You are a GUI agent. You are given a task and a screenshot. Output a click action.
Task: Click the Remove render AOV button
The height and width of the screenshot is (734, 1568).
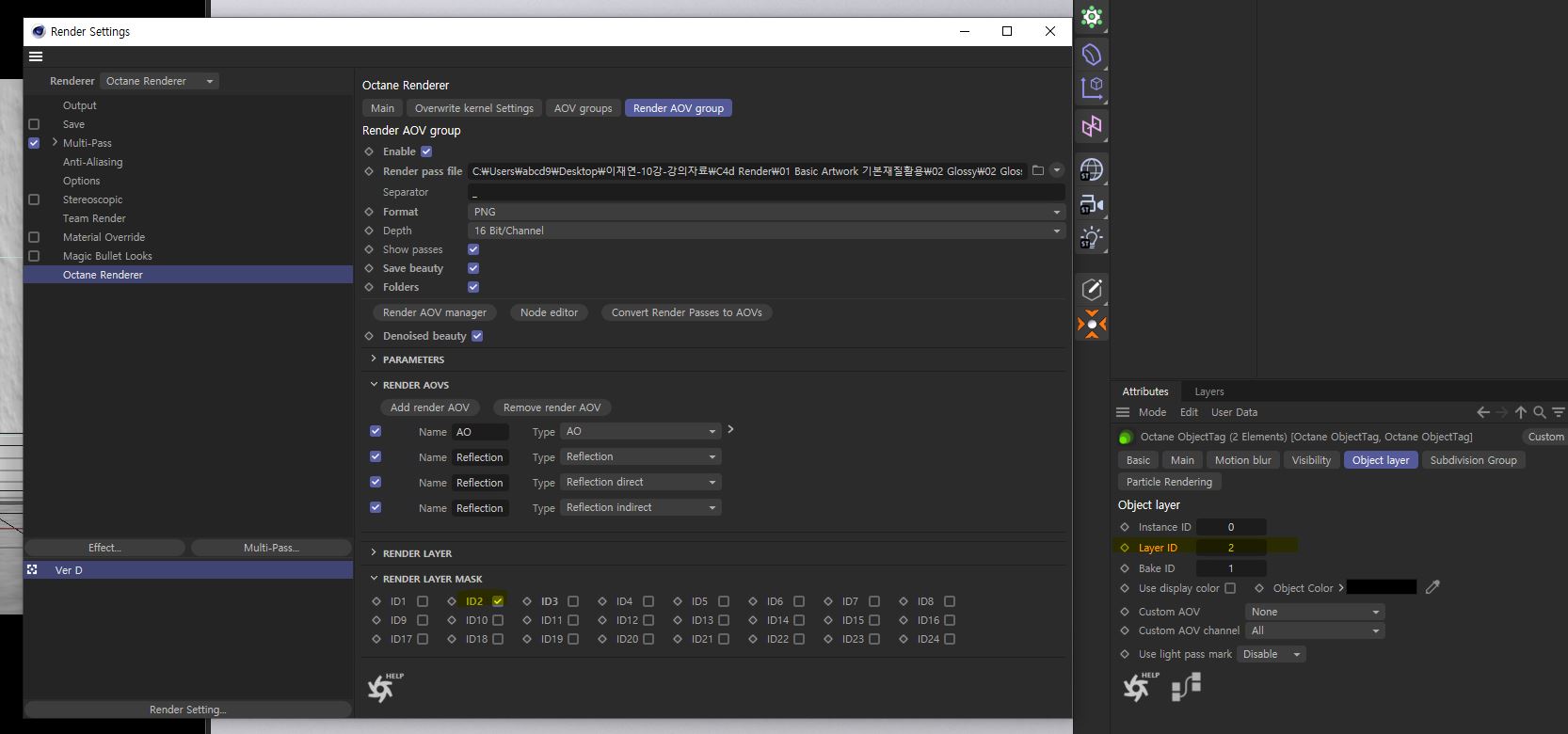point(552,407)
